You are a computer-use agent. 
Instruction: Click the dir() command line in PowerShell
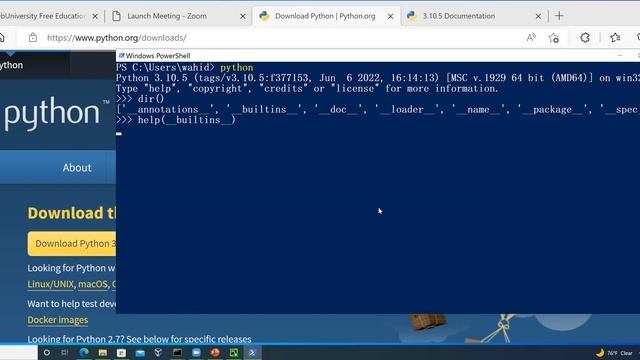tap(140, 99)
